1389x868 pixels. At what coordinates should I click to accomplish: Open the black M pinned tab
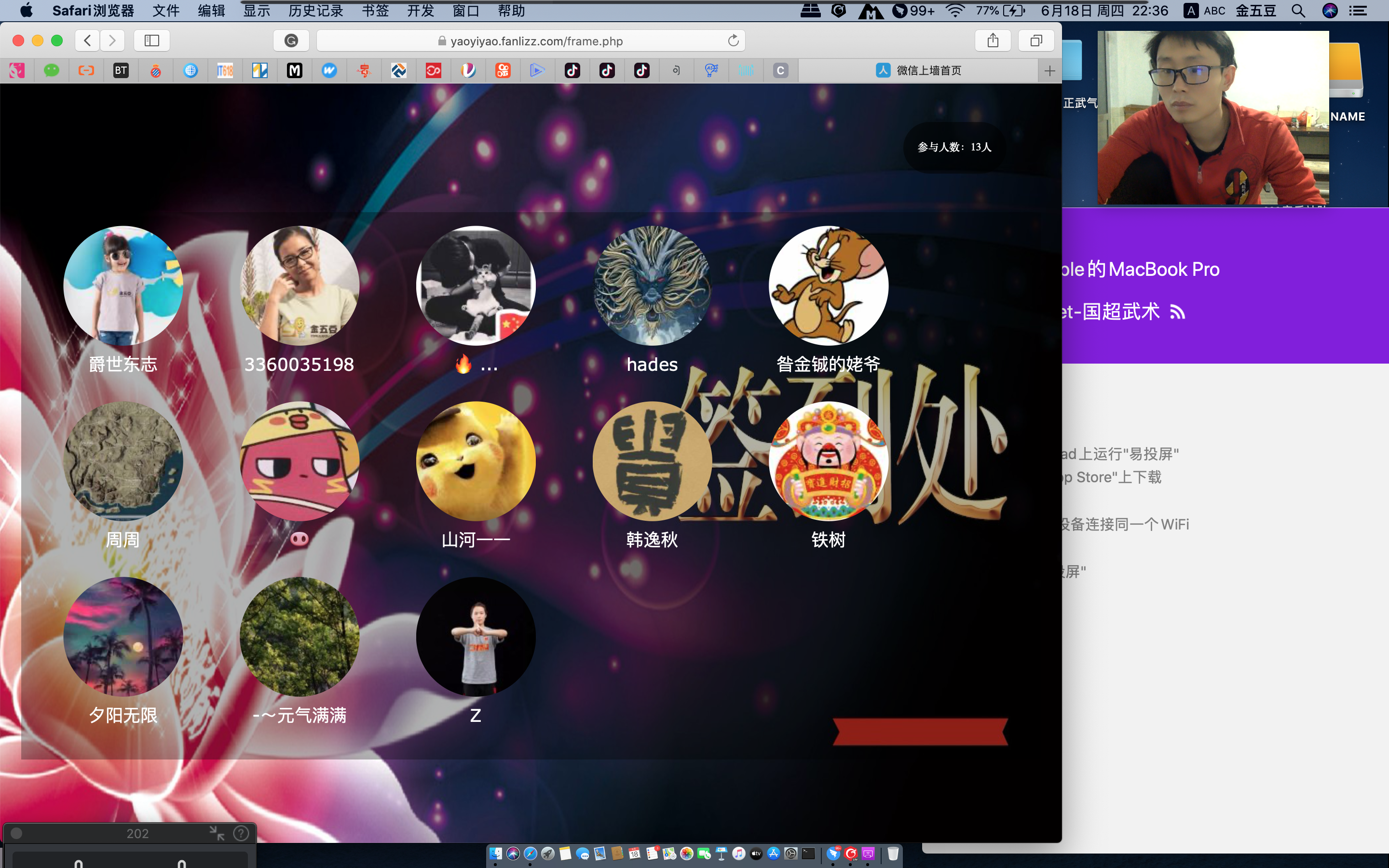295,70
